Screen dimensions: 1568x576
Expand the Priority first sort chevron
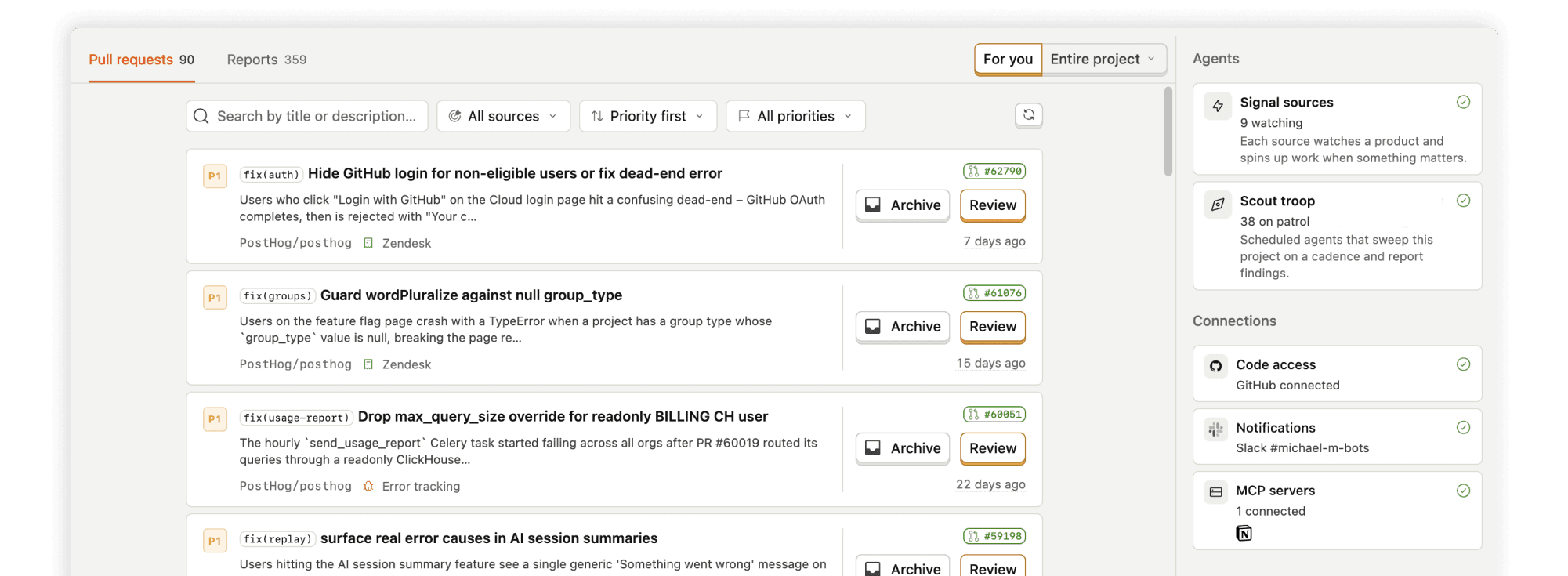pos(700,116)
